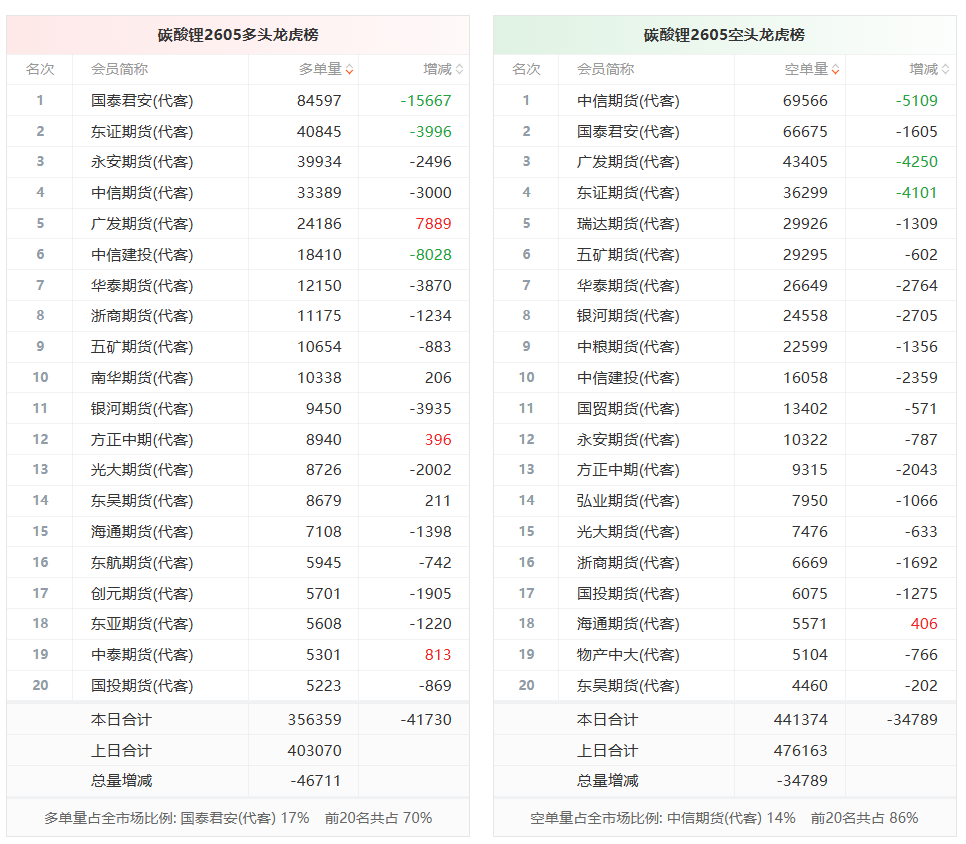Image resolution: width=966 pixels, height=844 pixels.
Task: Select 东证期货(代客) in long position table
Action: click(x=142, y=131)
